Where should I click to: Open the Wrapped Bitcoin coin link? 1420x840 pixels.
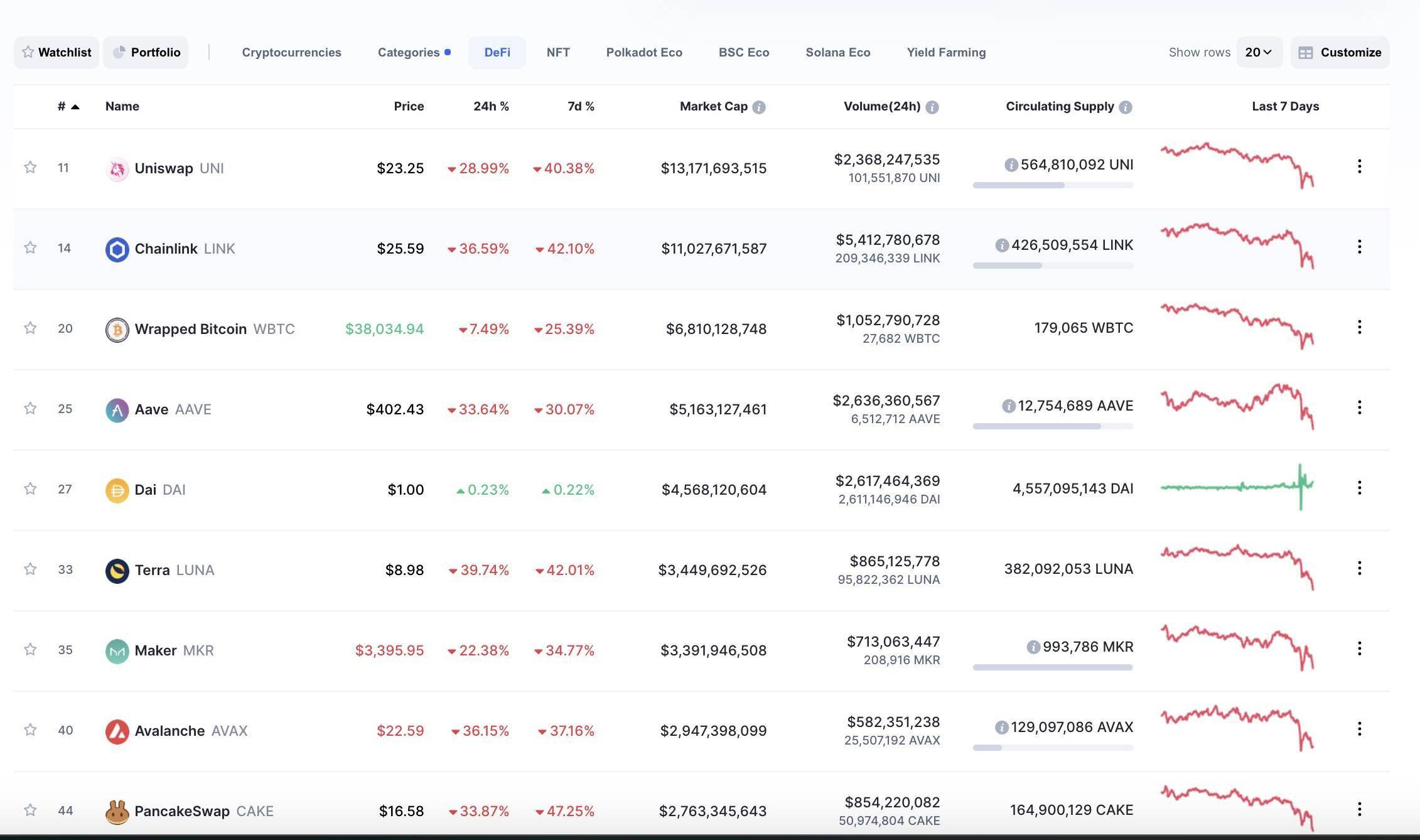tap(190, 329)
